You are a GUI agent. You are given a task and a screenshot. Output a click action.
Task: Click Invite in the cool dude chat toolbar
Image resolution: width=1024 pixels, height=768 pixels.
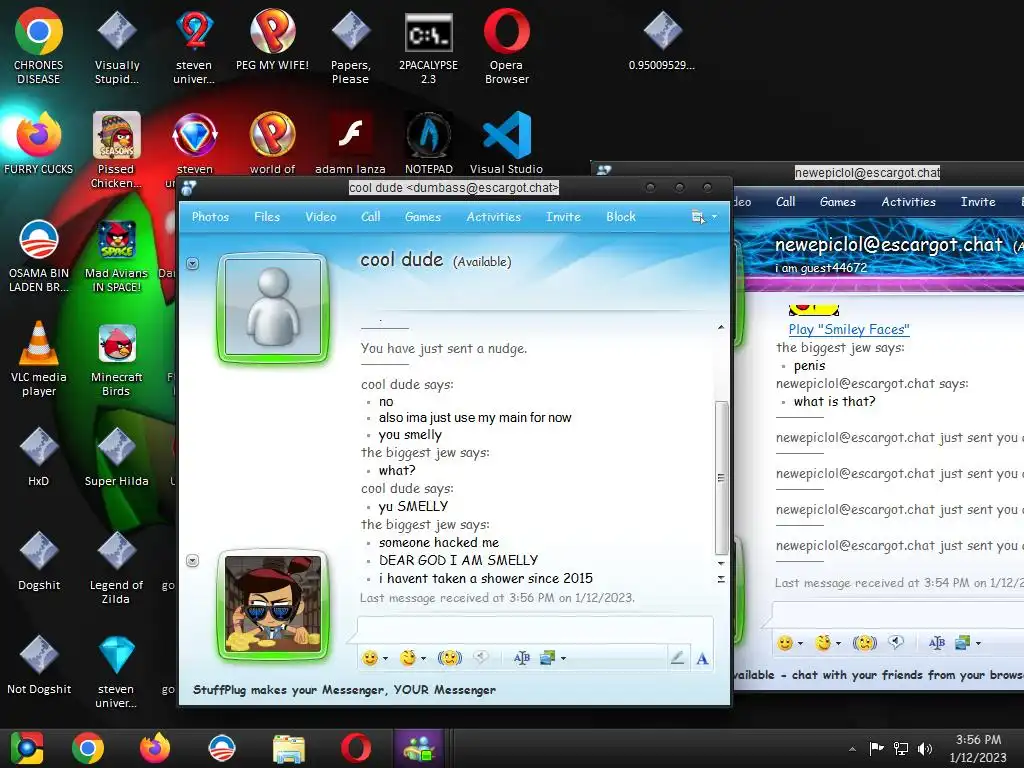[x=563, y=217]
